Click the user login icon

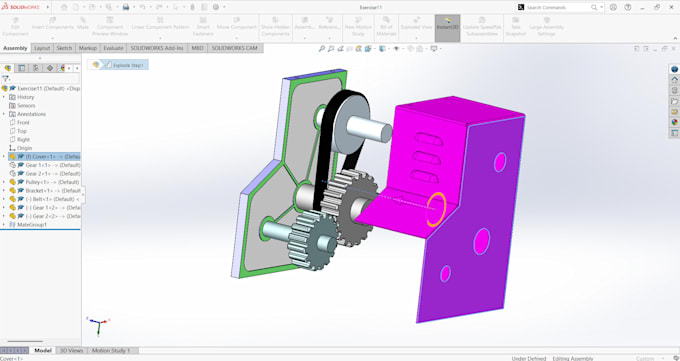point(613,7)
